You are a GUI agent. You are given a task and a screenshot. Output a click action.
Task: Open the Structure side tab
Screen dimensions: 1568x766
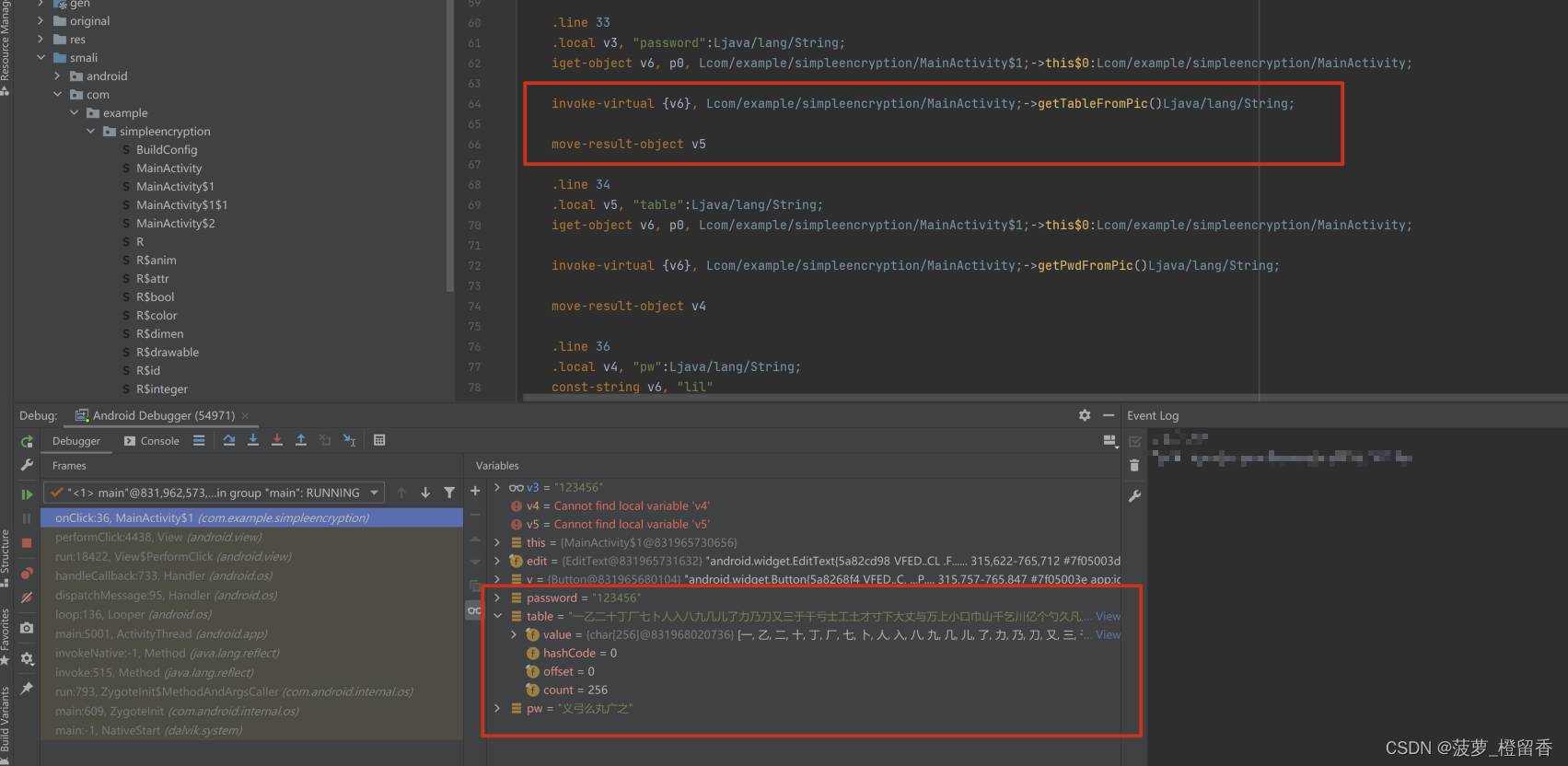(x=6, y=558)
